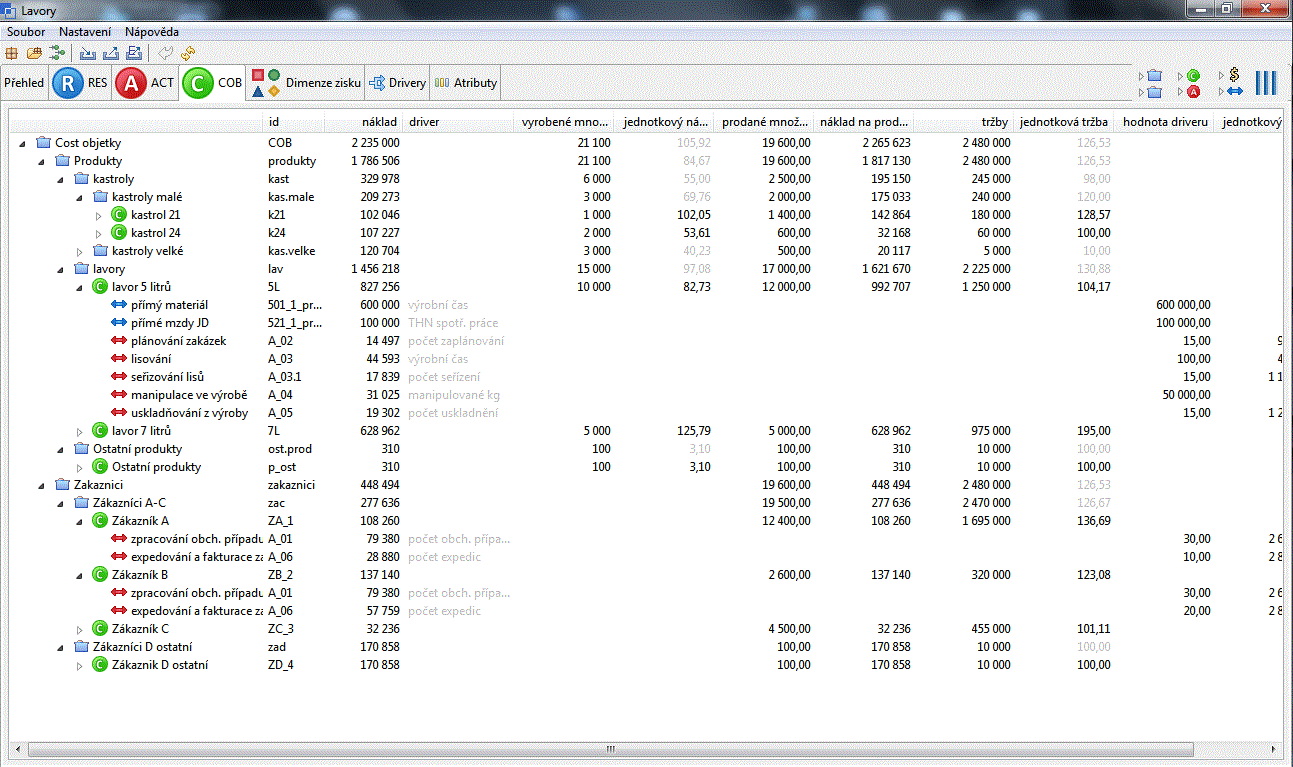This screenshot has width=1293, height=767.
Task: Click the tree structure toolbar icon
Action: [56, 53]
